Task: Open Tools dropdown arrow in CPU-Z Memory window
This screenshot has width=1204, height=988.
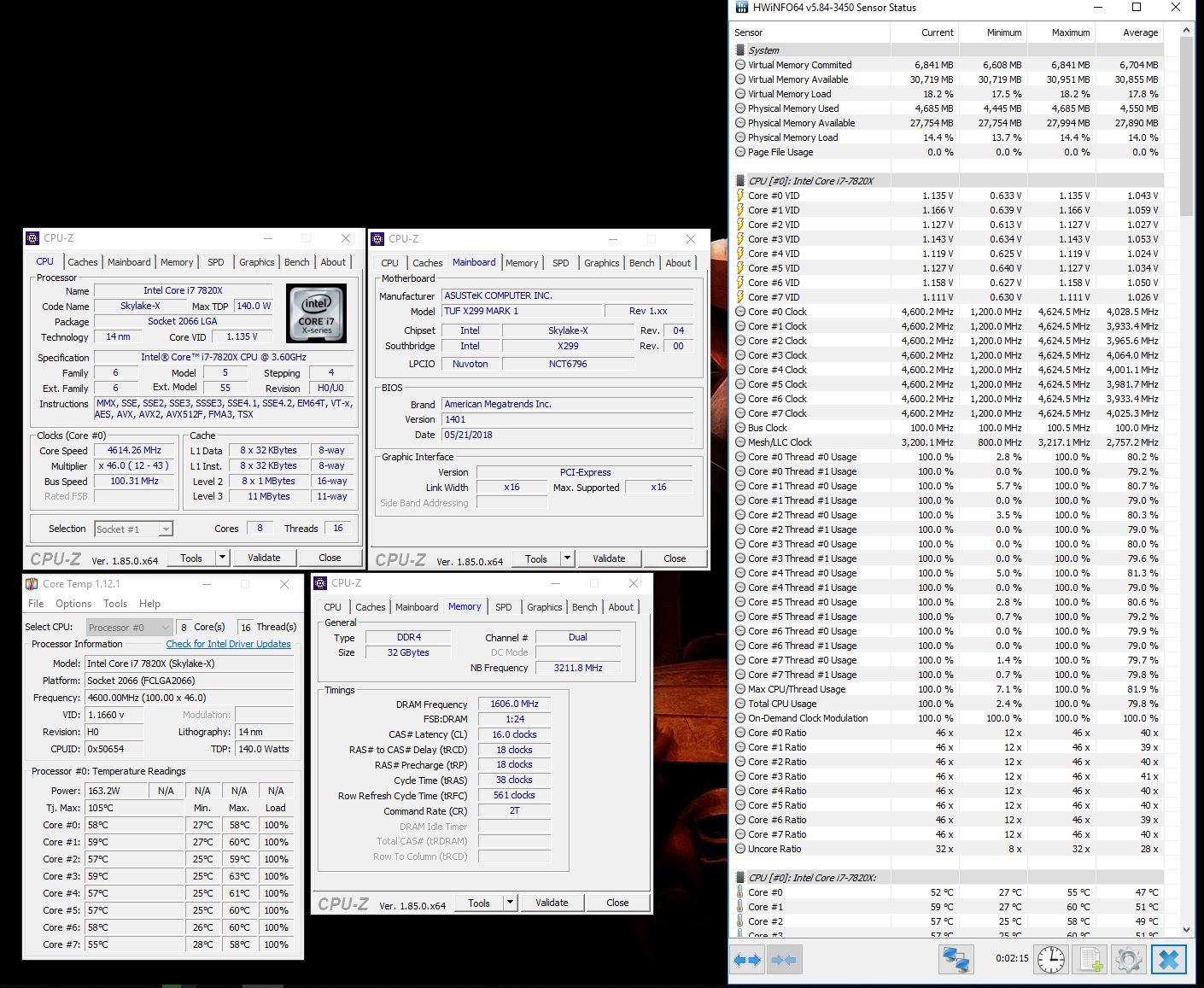Action: 510,903
